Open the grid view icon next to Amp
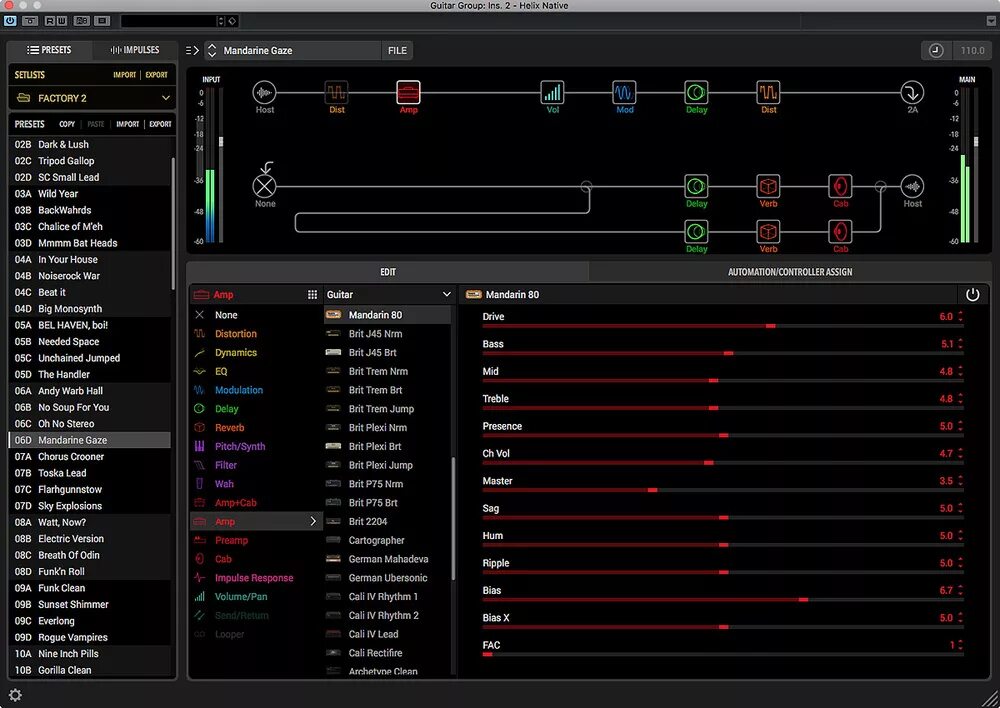Viewport: 1000px width, 708px height. coord(312,295)
